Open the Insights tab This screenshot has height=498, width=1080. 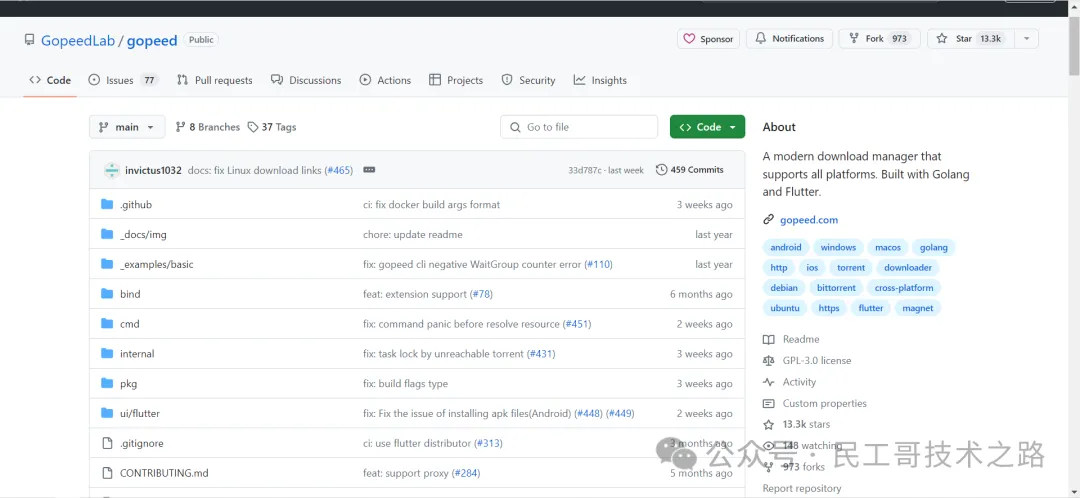600,80
